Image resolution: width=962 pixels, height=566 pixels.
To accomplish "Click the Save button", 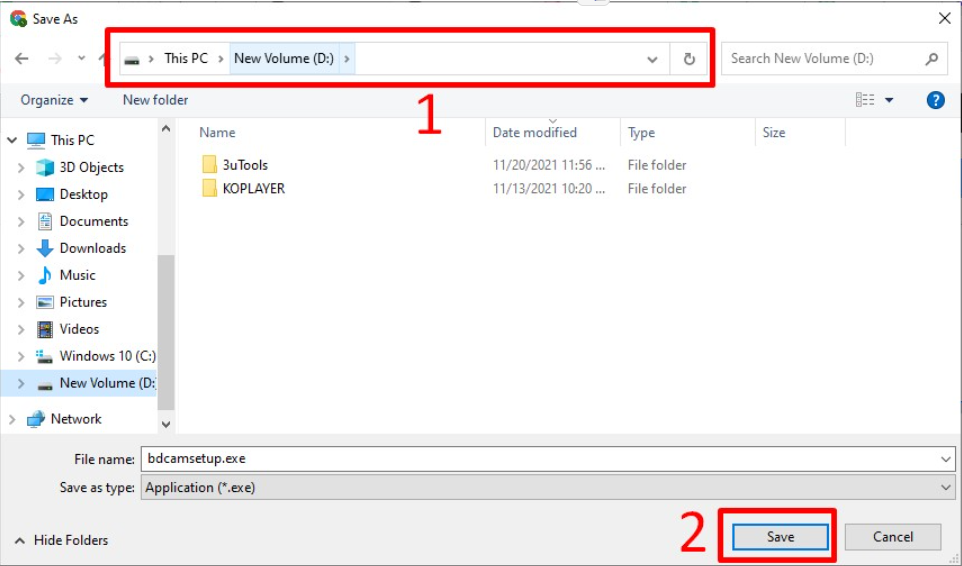I will (780, 537).
